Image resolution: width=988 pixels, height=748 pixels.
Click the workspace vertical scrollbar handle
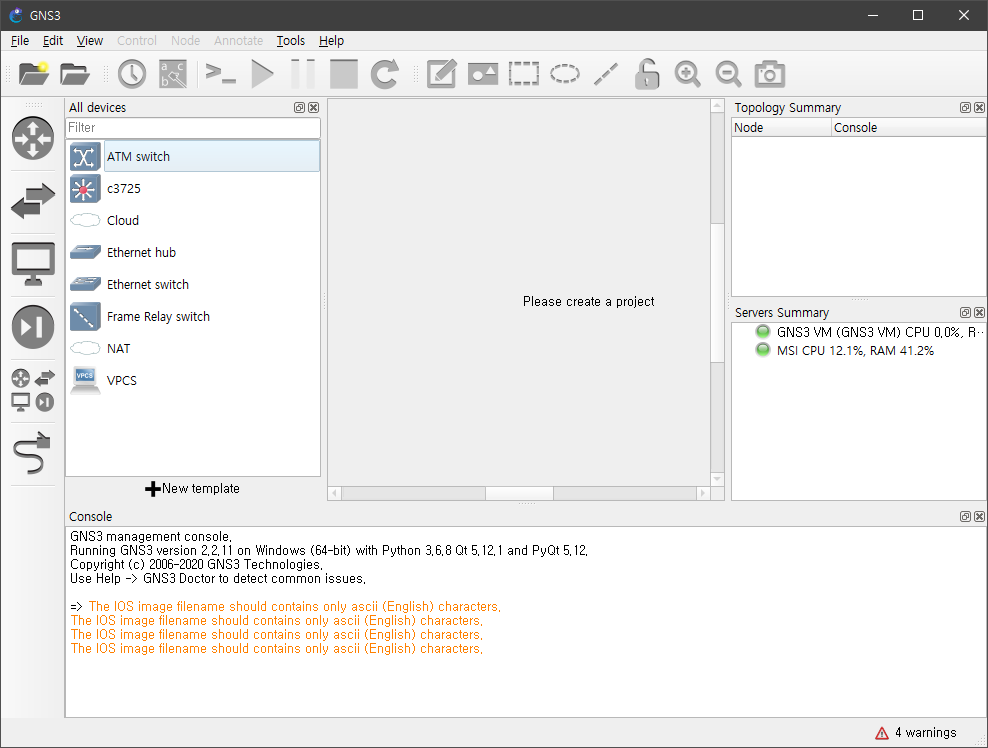717,293
